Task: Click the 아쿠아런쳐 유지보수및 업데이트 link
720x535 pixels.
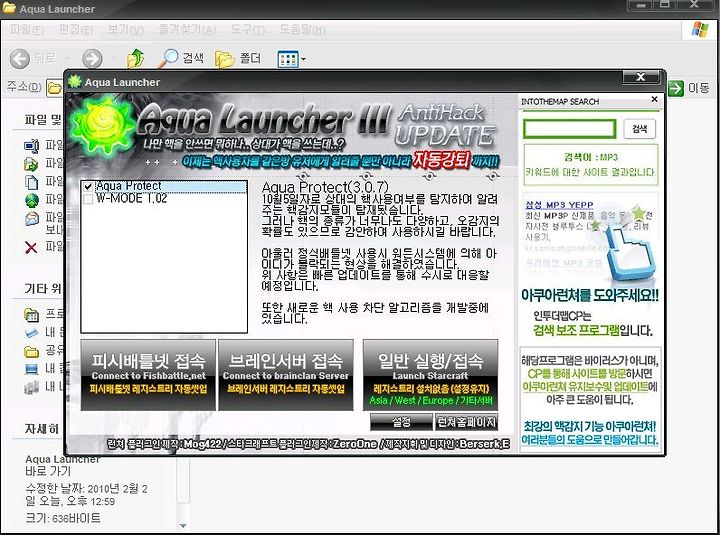Action: point(585,386)
